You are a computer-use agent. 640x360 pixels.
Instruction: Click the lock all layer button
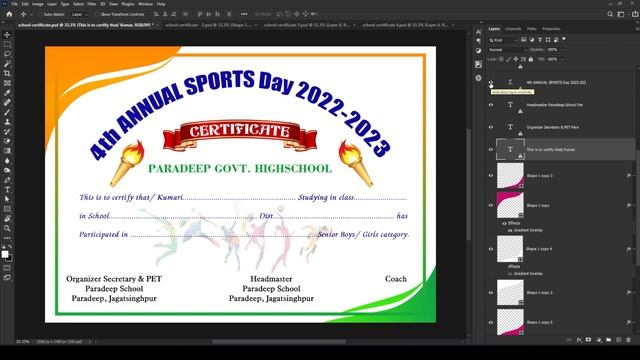tap(531, 59)
